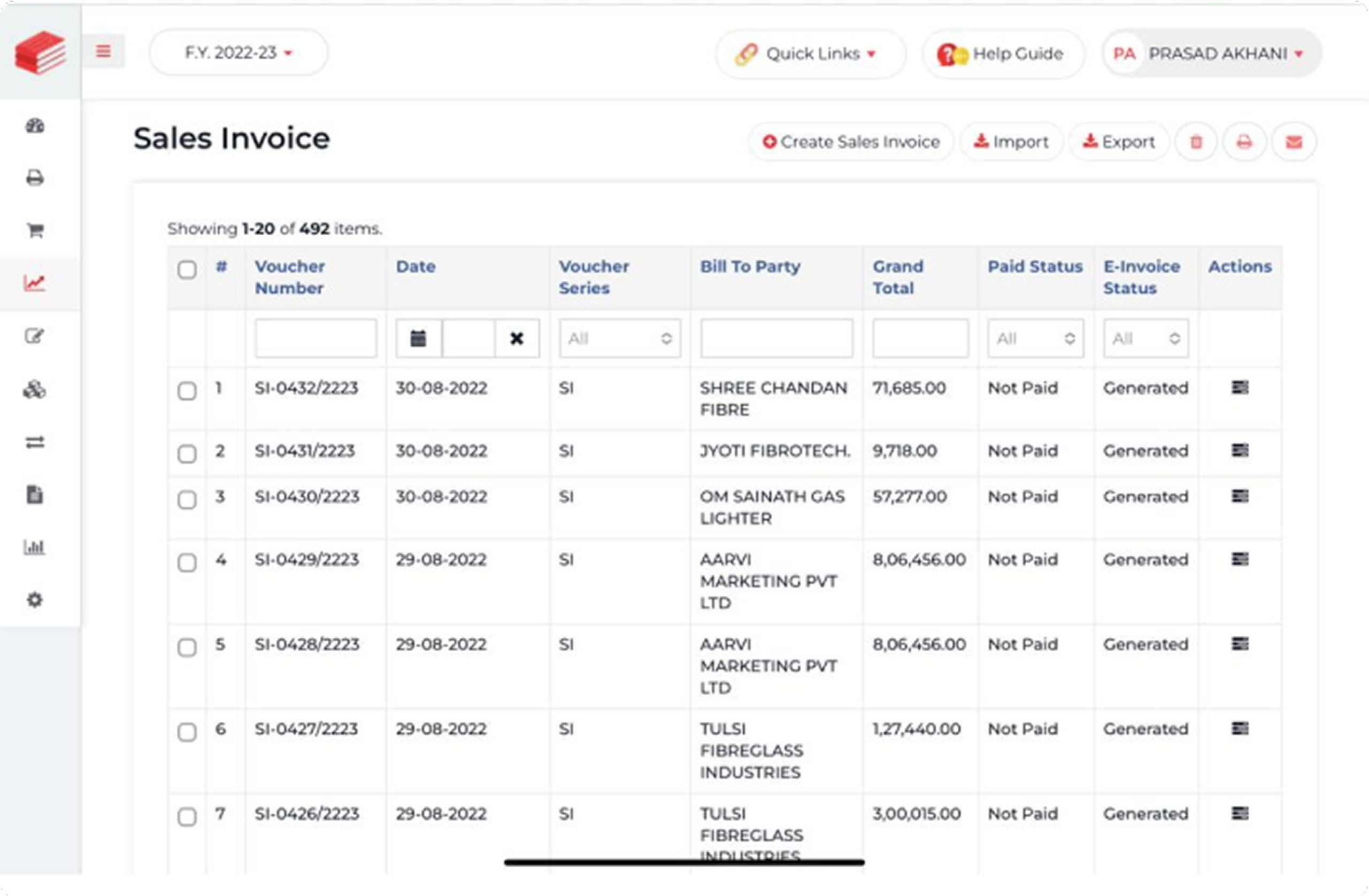The height and width of the screenshot is (896, 1369).
Task: Open the calendar icon in the Date filter
Action: [419, 339]
